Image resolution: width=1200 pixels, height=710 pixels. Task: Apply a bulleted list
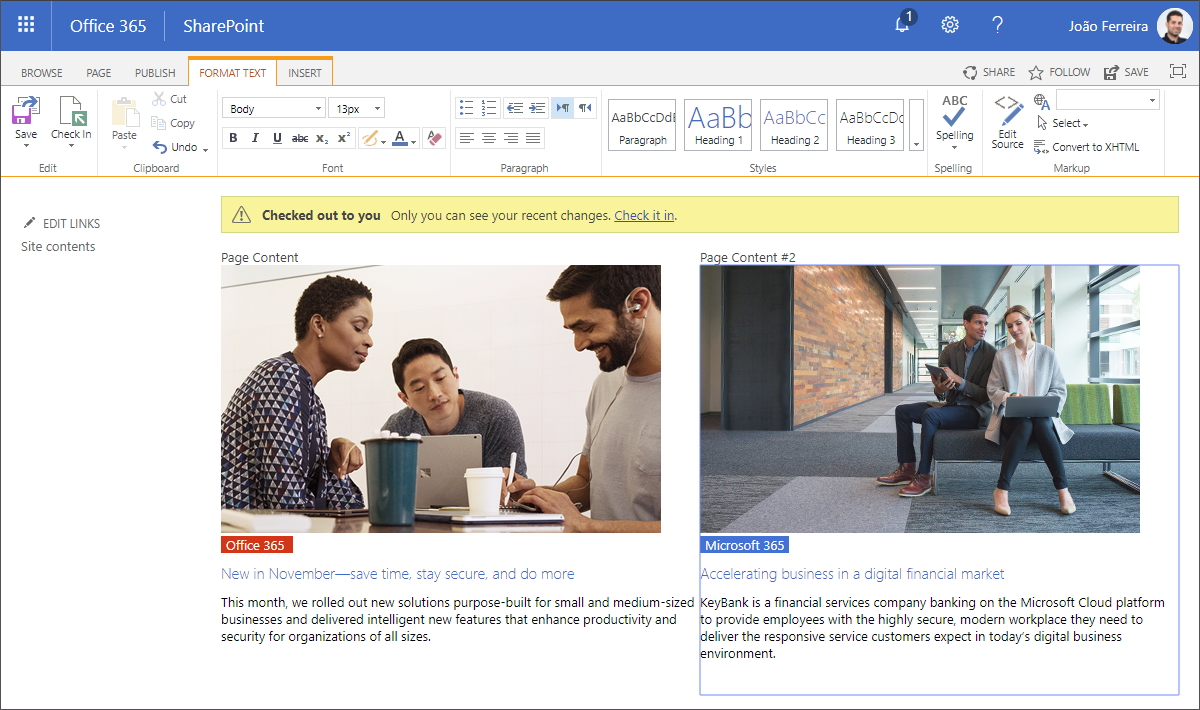[x=465, y=107]
